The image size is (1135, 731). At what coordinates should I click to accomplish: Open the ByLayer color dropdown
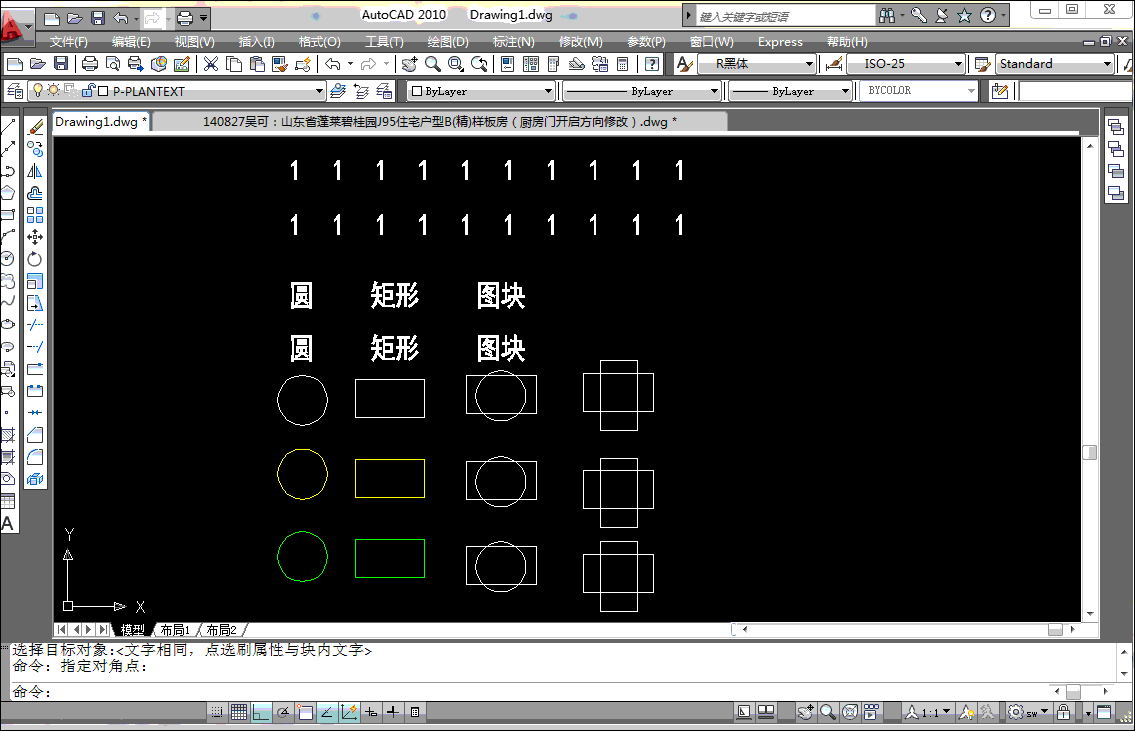click(x=548, y=91)
